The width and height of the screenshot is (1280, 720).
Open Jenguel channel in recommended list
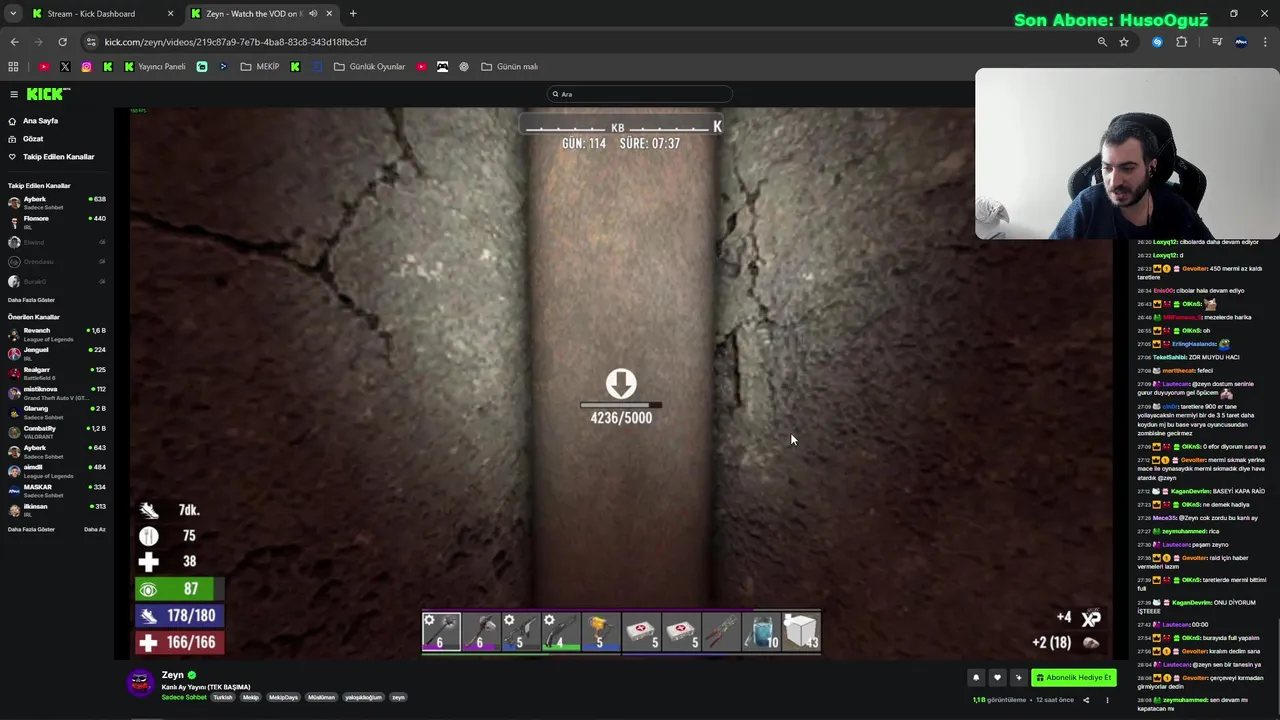[x=57, y=353]
